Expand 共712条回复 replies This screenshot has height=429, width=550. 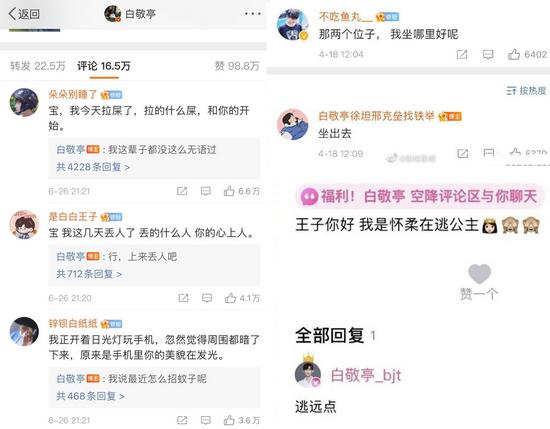89,274
